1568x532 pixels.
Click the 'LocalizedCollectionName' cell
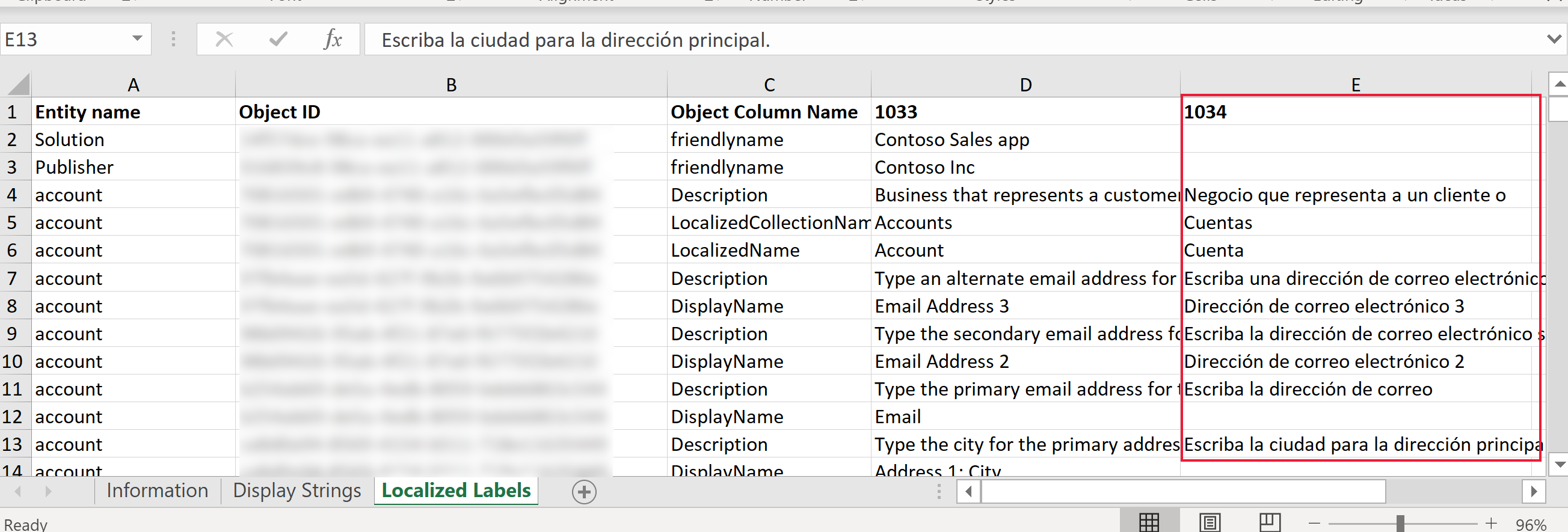(x=769, y=223)
